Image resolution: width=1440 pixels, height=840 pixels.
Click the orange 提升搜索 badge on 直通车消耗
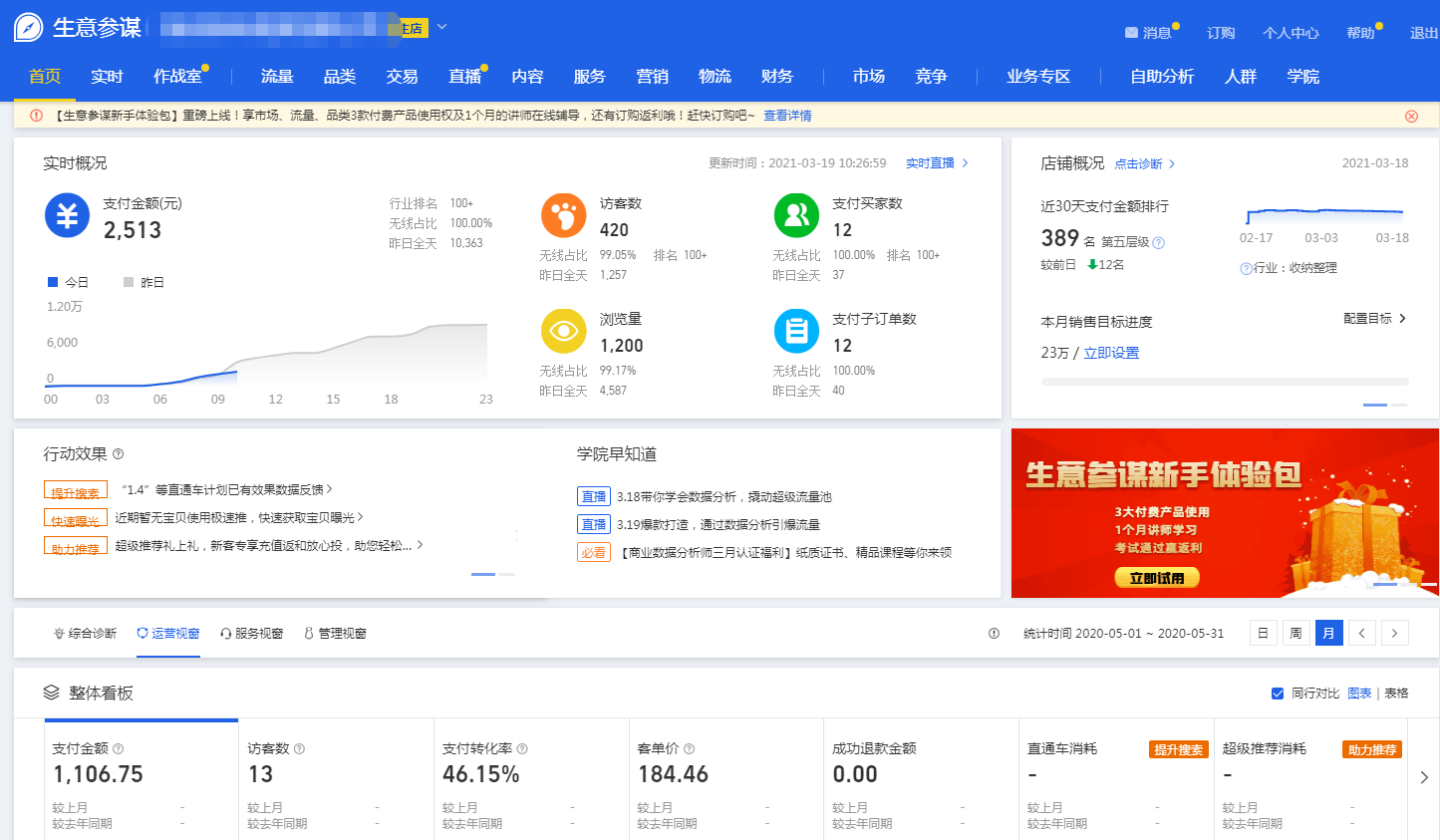pyautogui.click(x=1178, y=749)
